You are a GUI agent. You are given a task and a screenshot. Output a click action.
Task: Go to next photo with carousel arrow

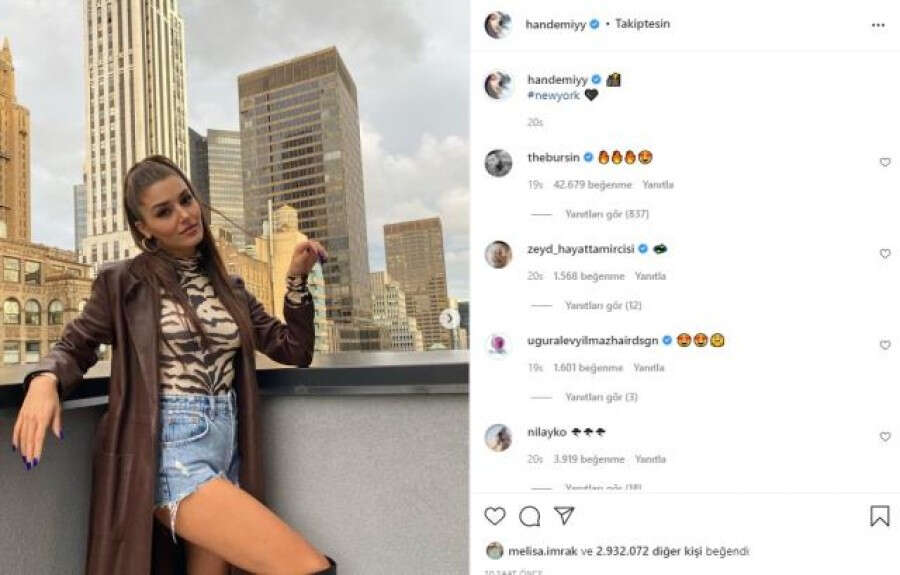(449, 318)
